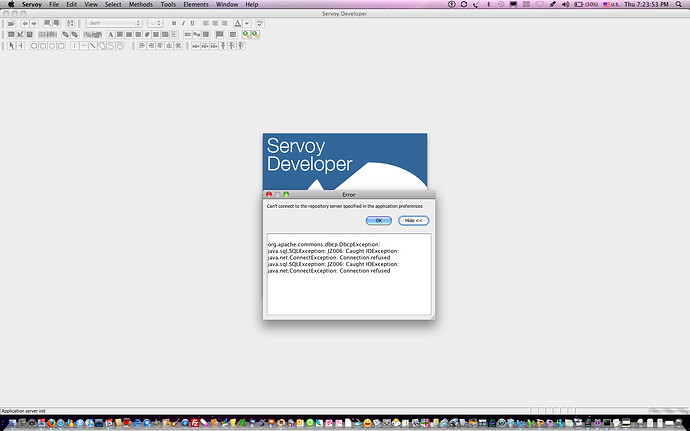
Task: Select the polygon shape tool
Action: 102,45
